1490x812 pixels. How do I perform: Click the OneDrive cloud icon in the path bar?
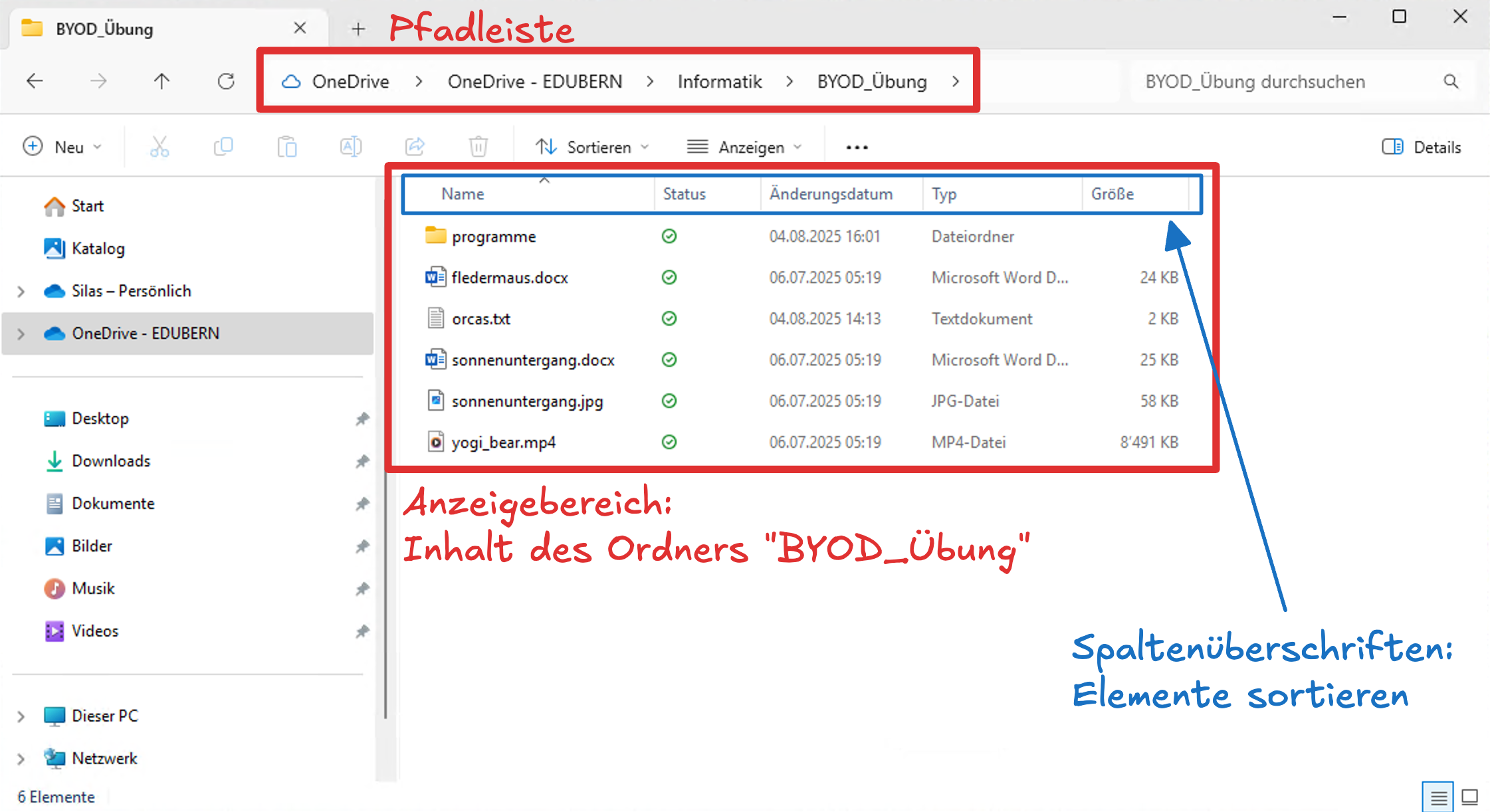point(290,81)
